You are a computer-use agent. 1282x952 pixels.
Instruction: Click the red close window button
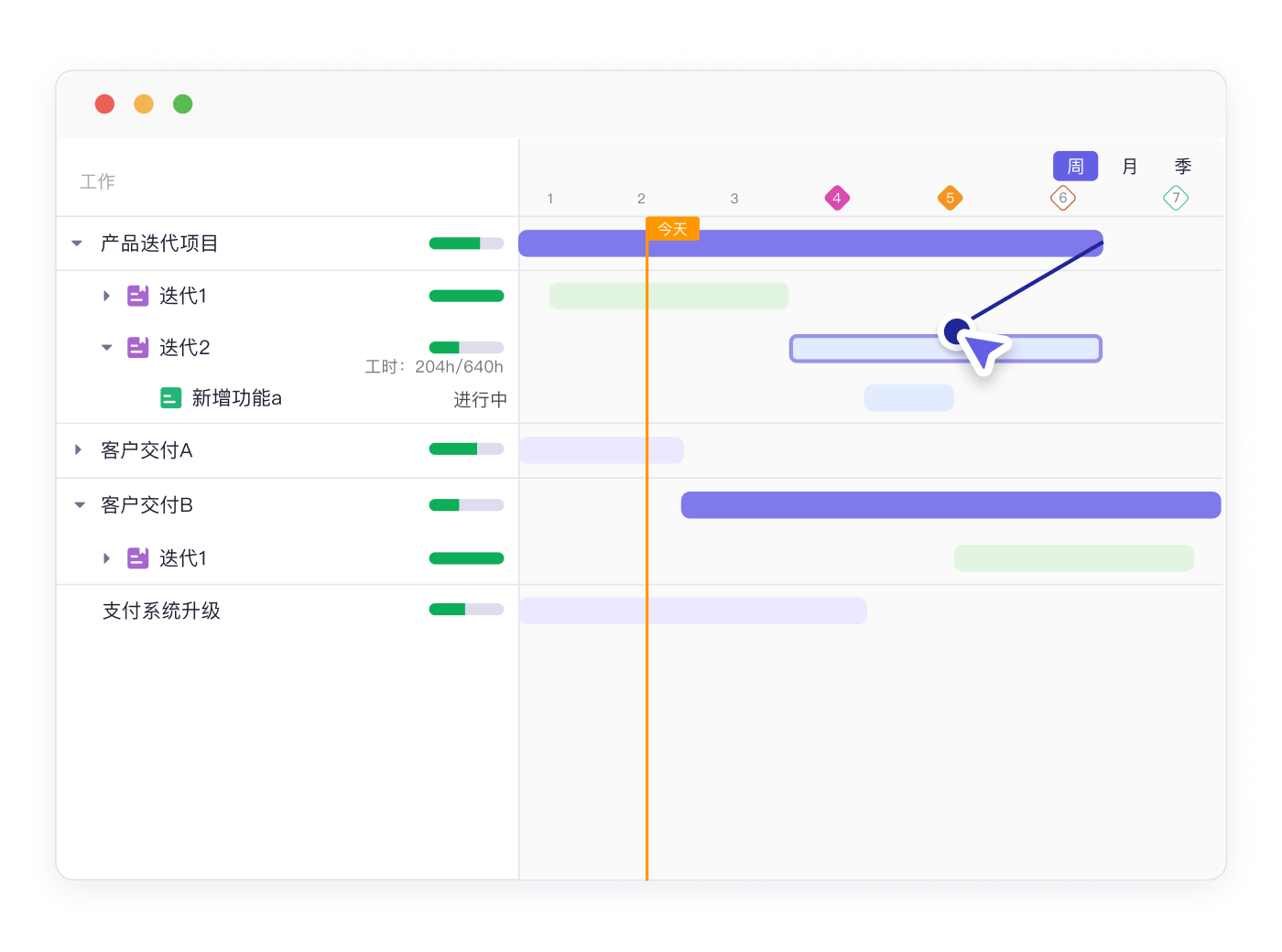tap(105, 104)
